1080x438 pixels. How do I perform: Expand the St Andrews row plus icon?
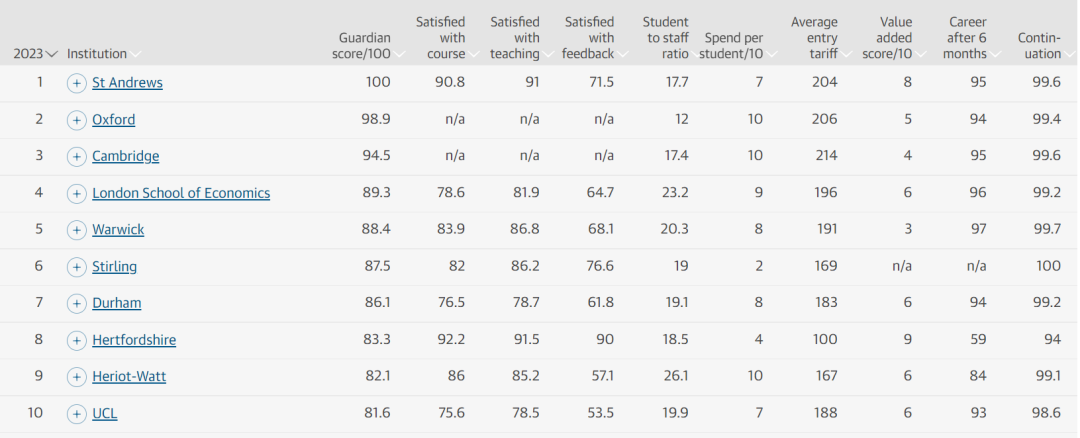77,83
